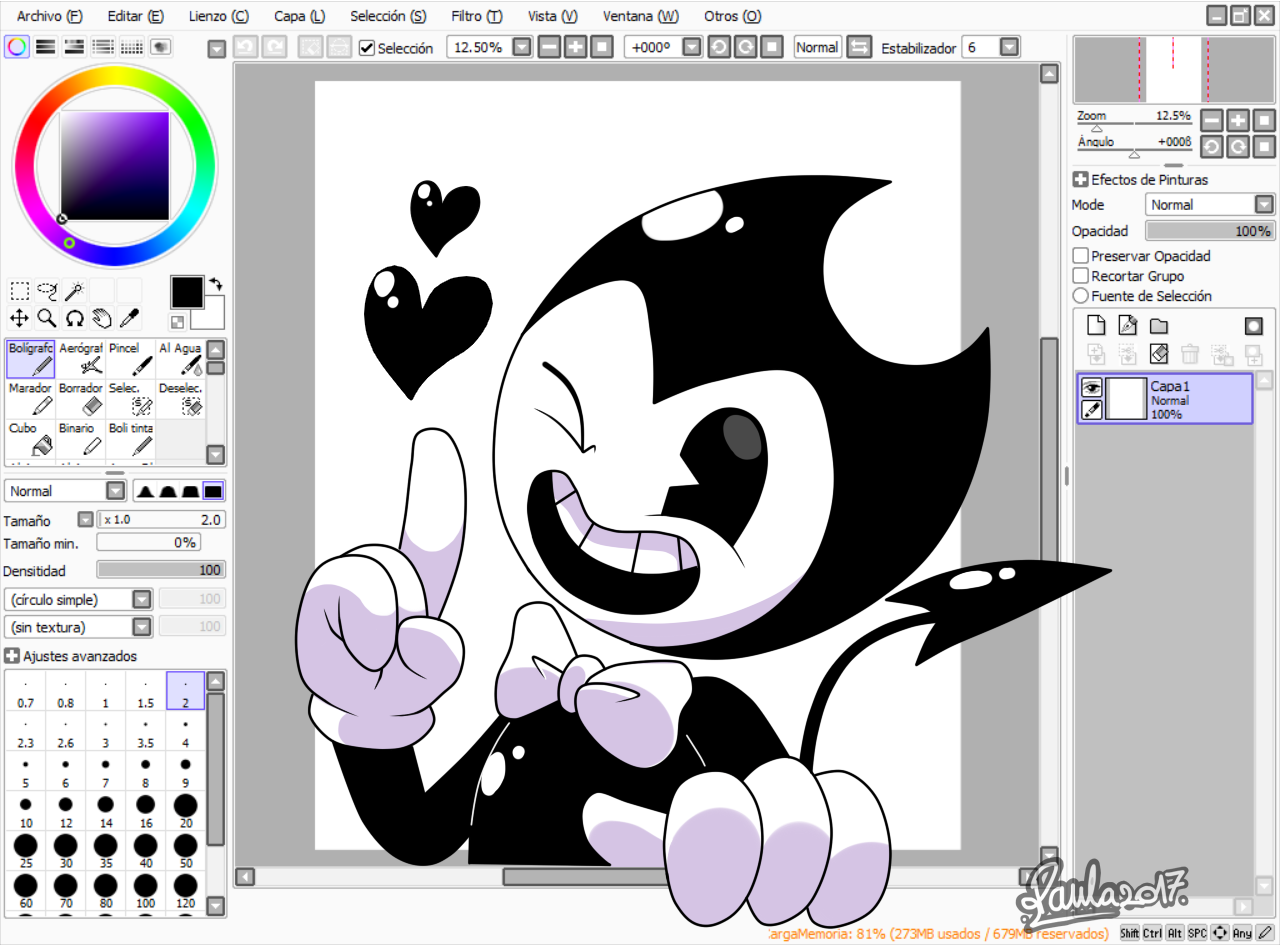Adjust the layer Opacidad slider
This screenshot has width=1281, height=946.
click(x=1210, y=231)
